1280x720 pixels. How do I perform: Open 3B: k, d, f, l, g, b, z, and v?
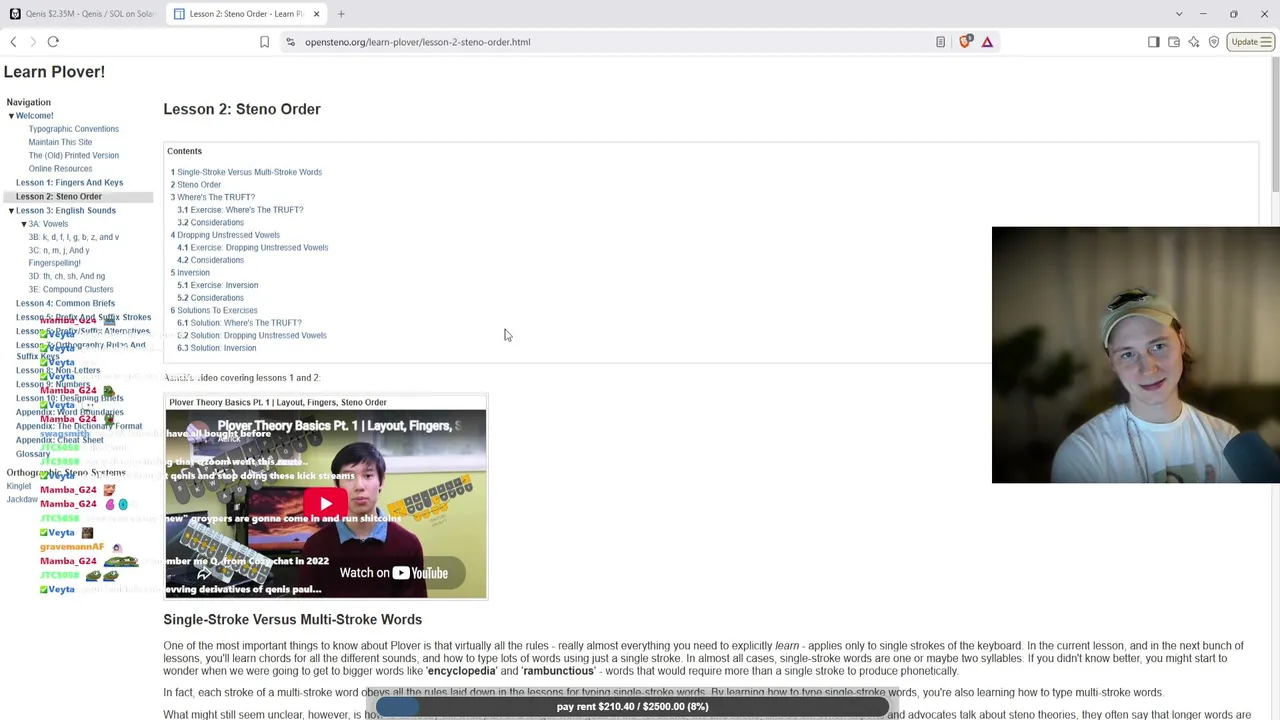click(x=73, y=237)
